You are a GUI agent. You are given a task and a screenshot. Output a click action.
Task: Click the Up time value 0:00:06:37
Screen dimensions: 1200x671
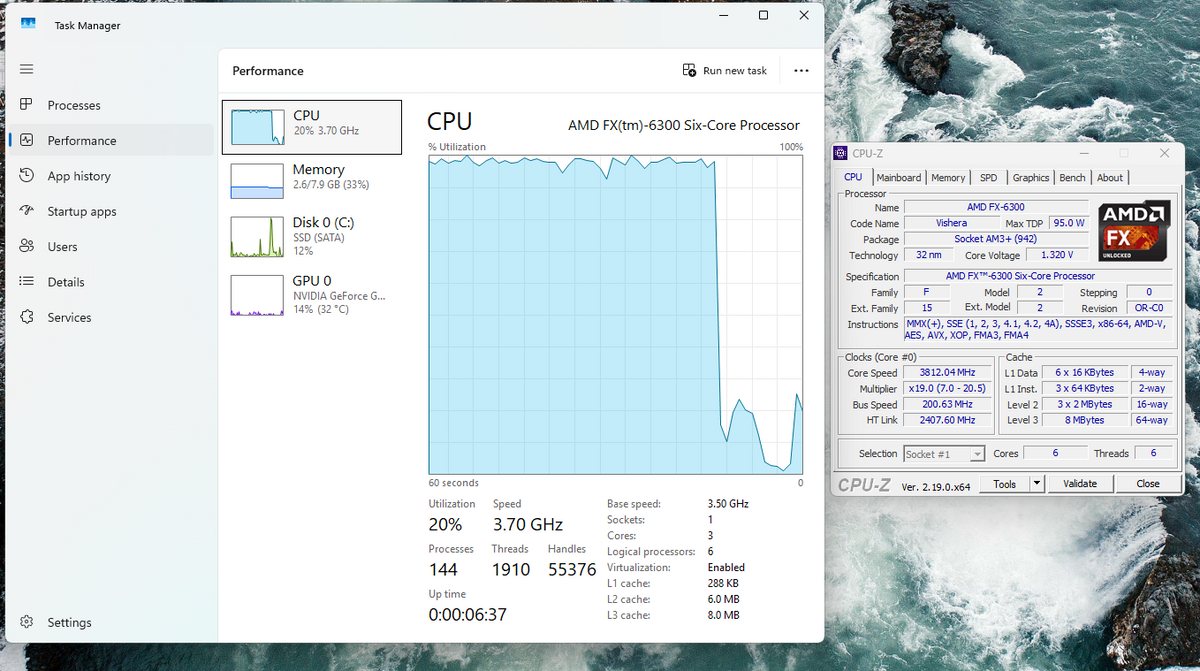click(x=468, y=614)
